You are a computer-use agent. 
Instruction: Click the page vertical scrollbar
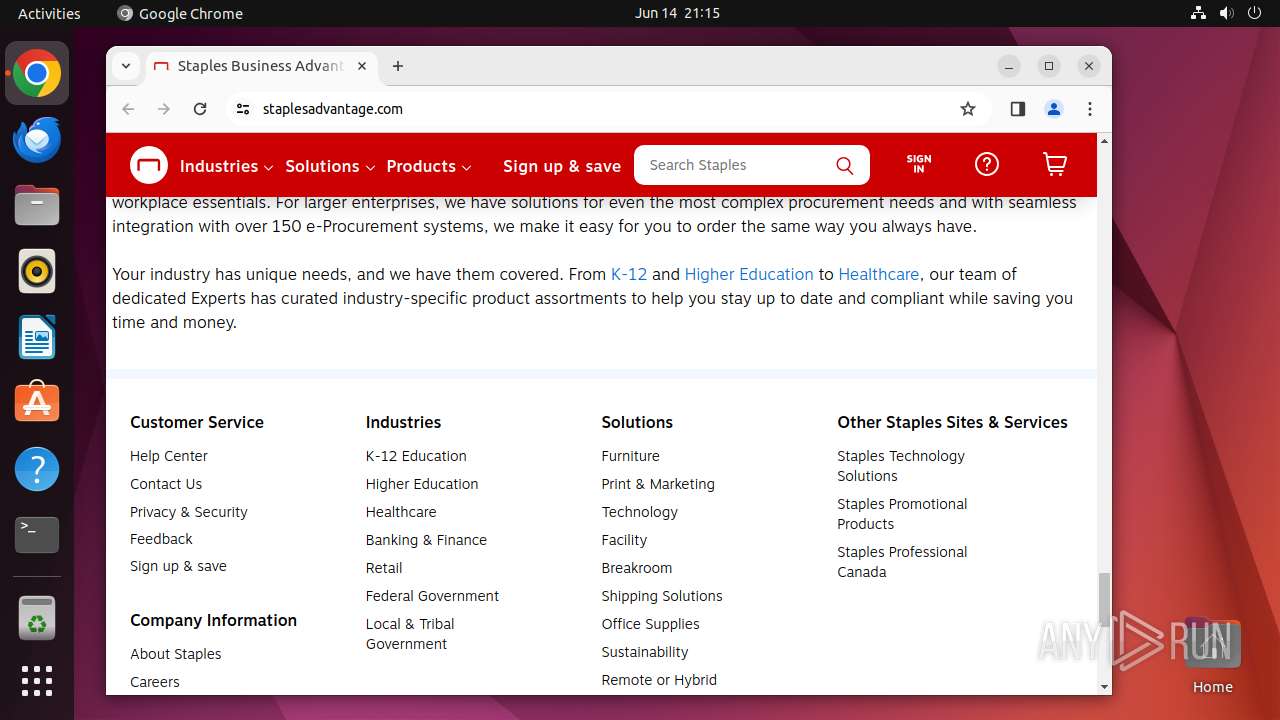1104,598
